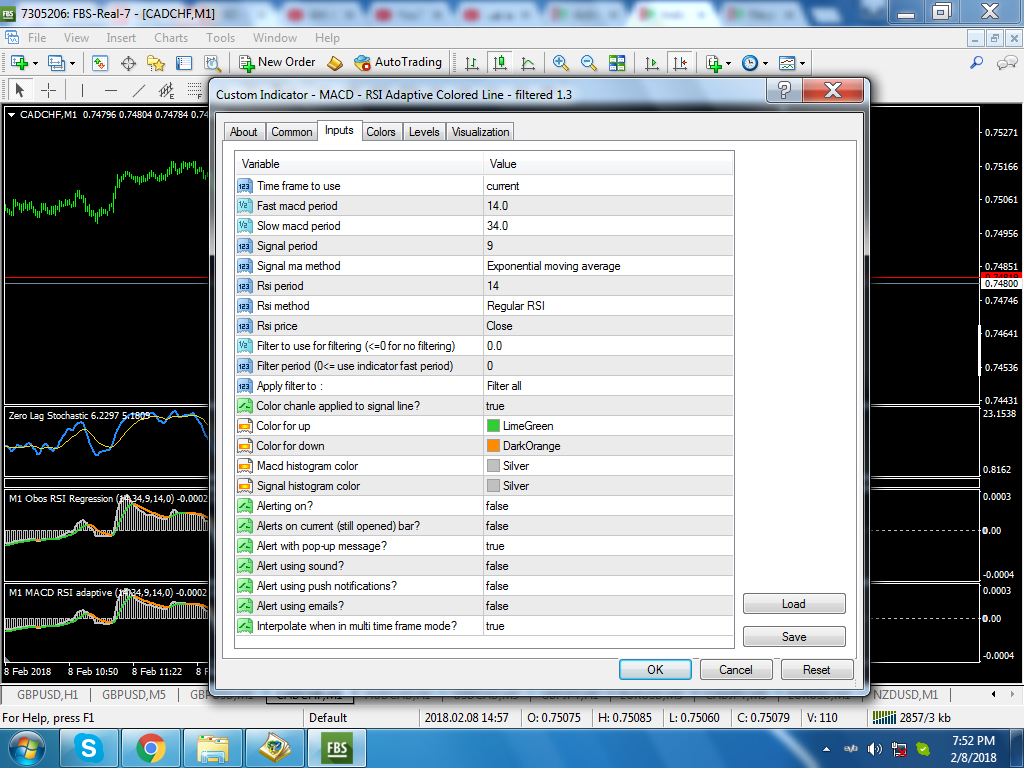The image size is (1024, 768).
Task: Switch to the Colors tab
Action: (381, 132)
